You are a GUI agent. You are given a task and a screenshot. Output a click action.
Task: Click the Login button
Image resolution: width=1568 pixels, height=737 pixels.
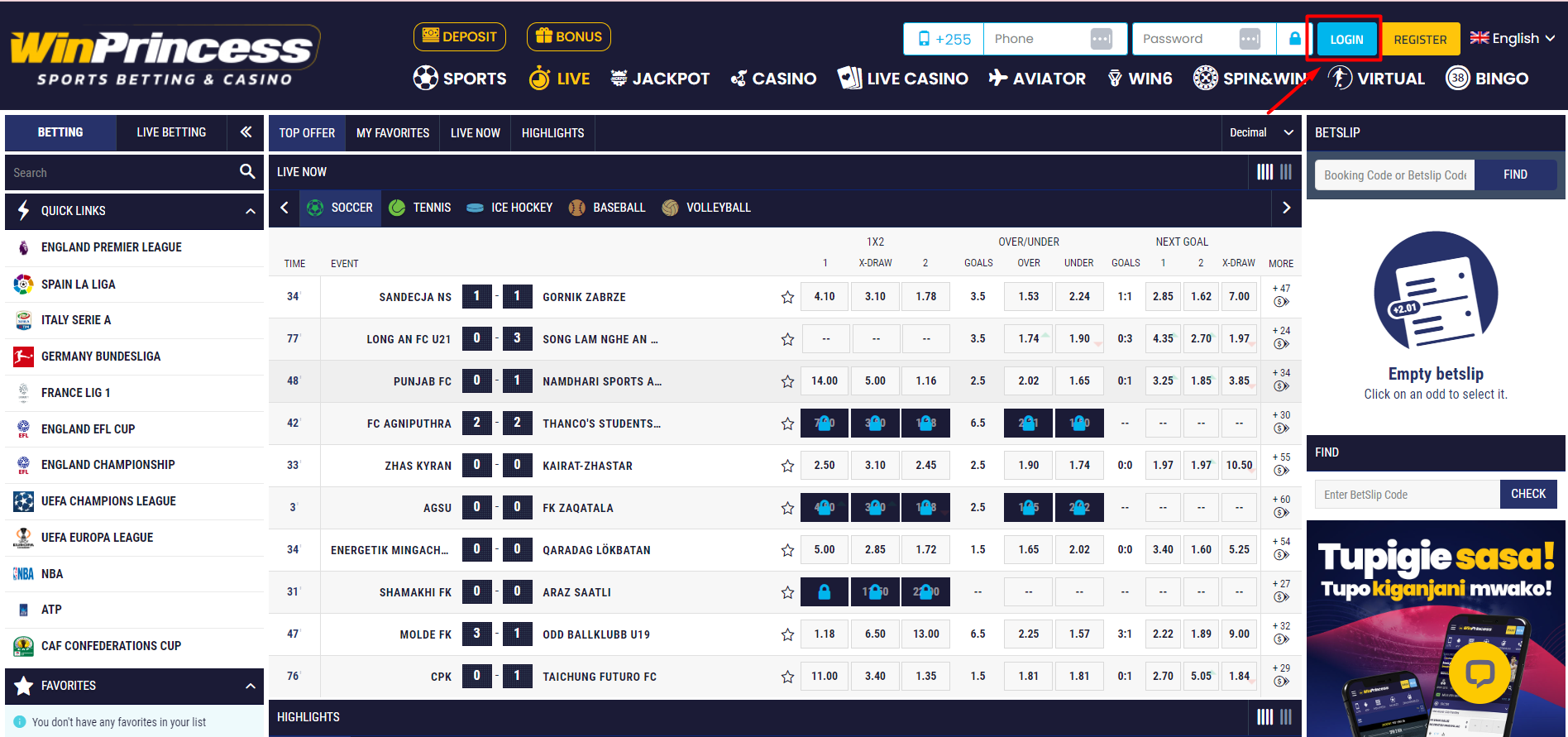pos(1346,39)
